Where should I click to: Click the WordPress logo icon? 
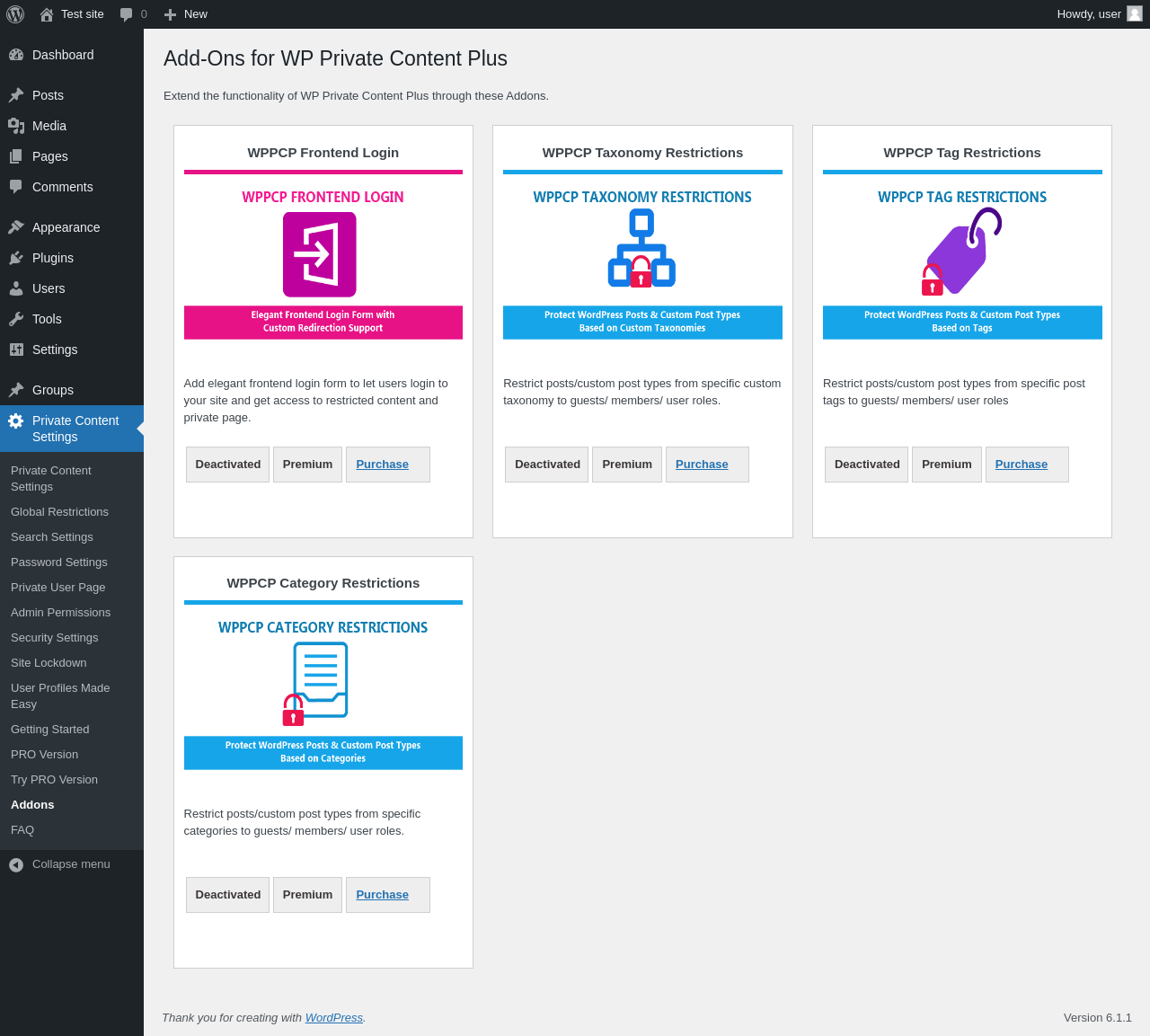pyautogui.click(x=15, y=14)
